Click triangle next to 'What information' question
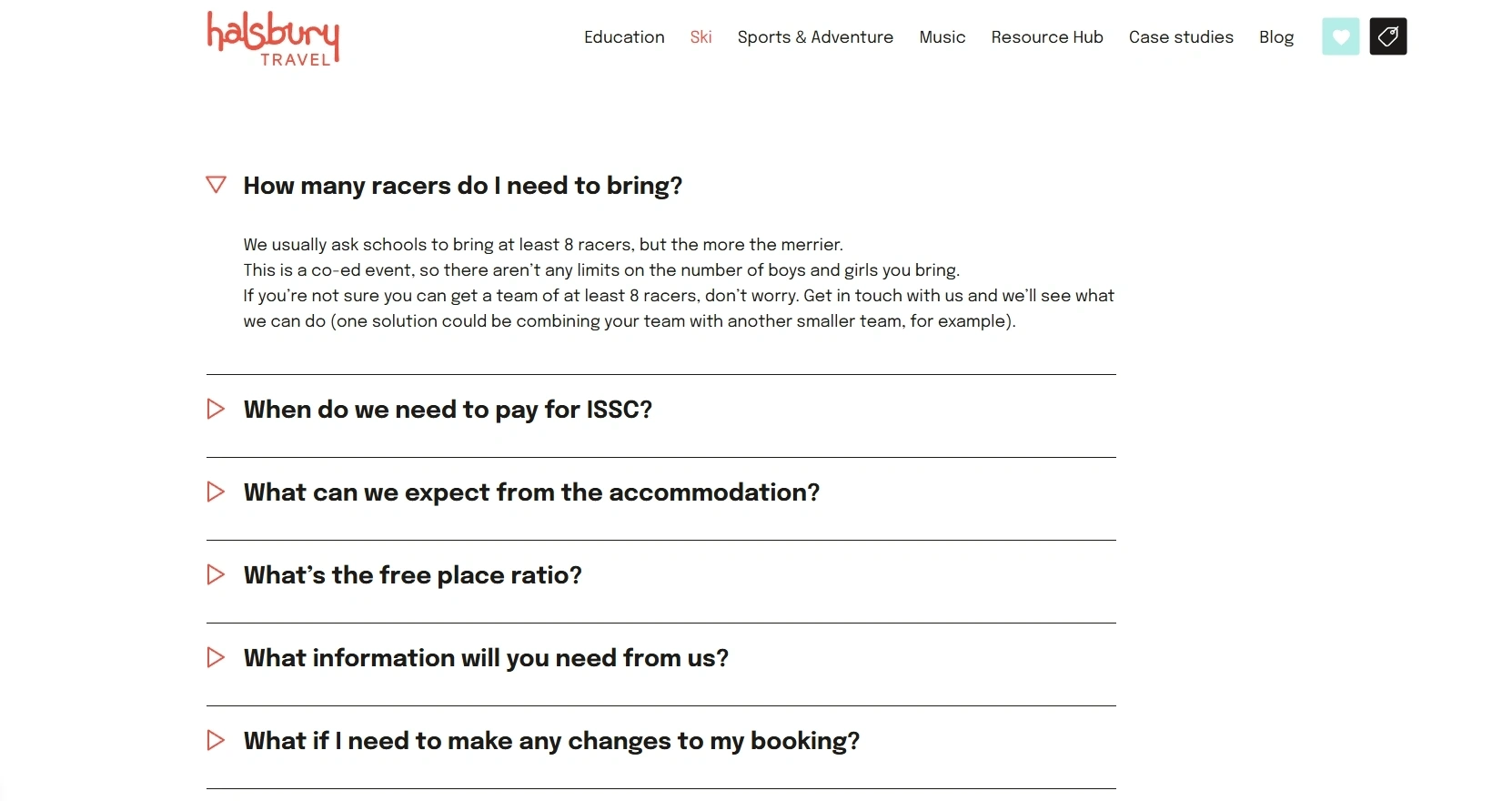1512x801 pixels. pos(216,657)
